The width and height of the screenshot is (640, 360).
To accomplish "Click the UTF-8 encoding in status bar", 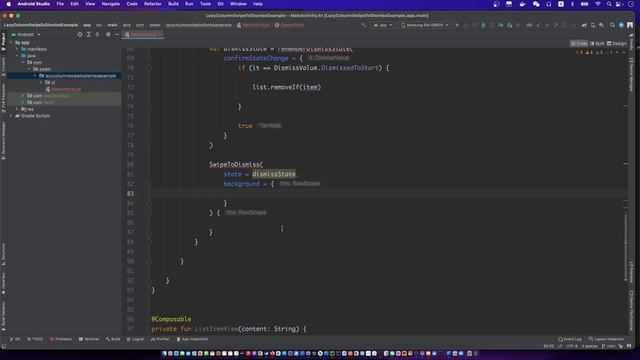I will point(572,346).
